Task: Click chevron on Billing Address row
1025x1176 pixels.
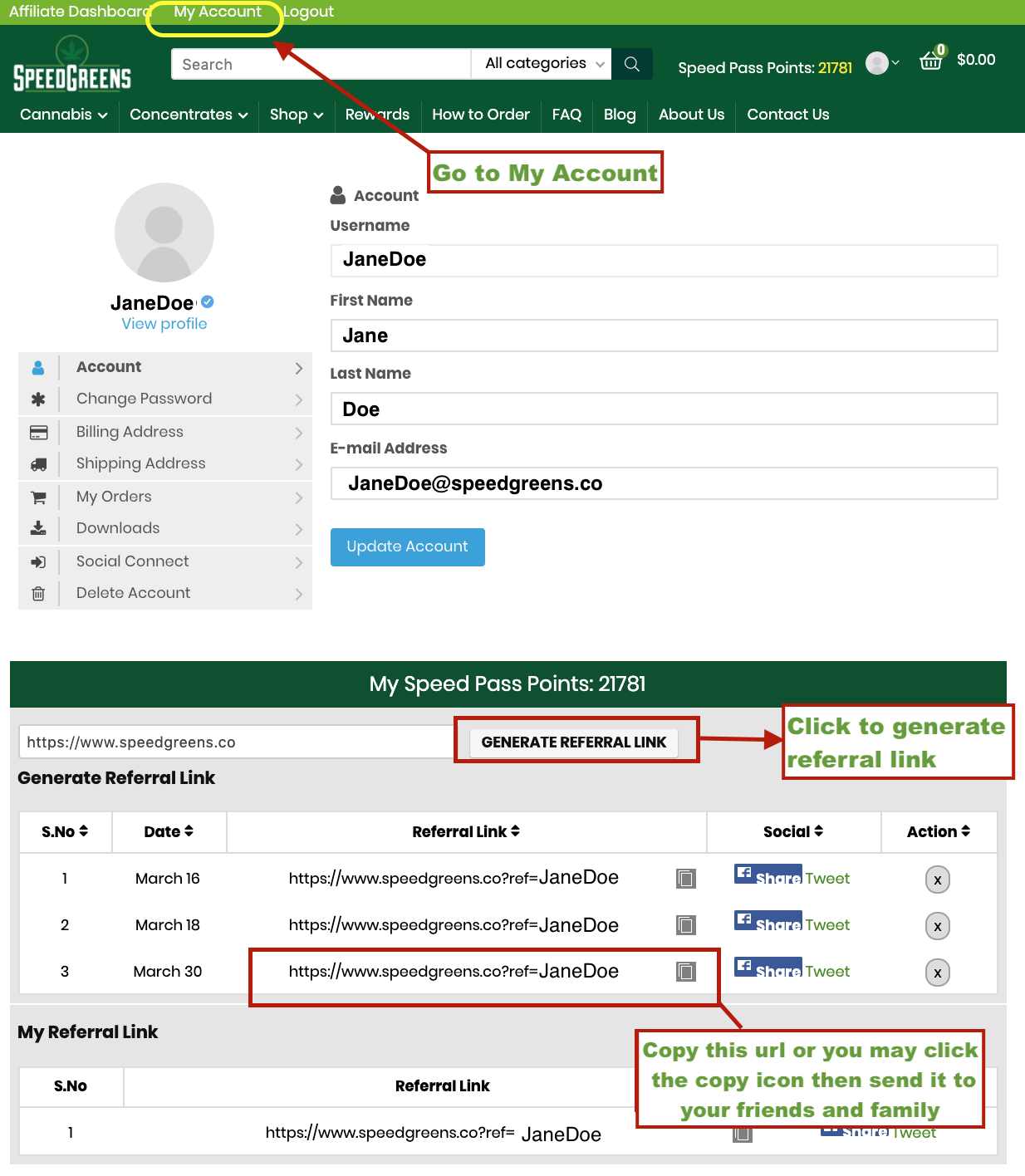Action: click(299, 433)
